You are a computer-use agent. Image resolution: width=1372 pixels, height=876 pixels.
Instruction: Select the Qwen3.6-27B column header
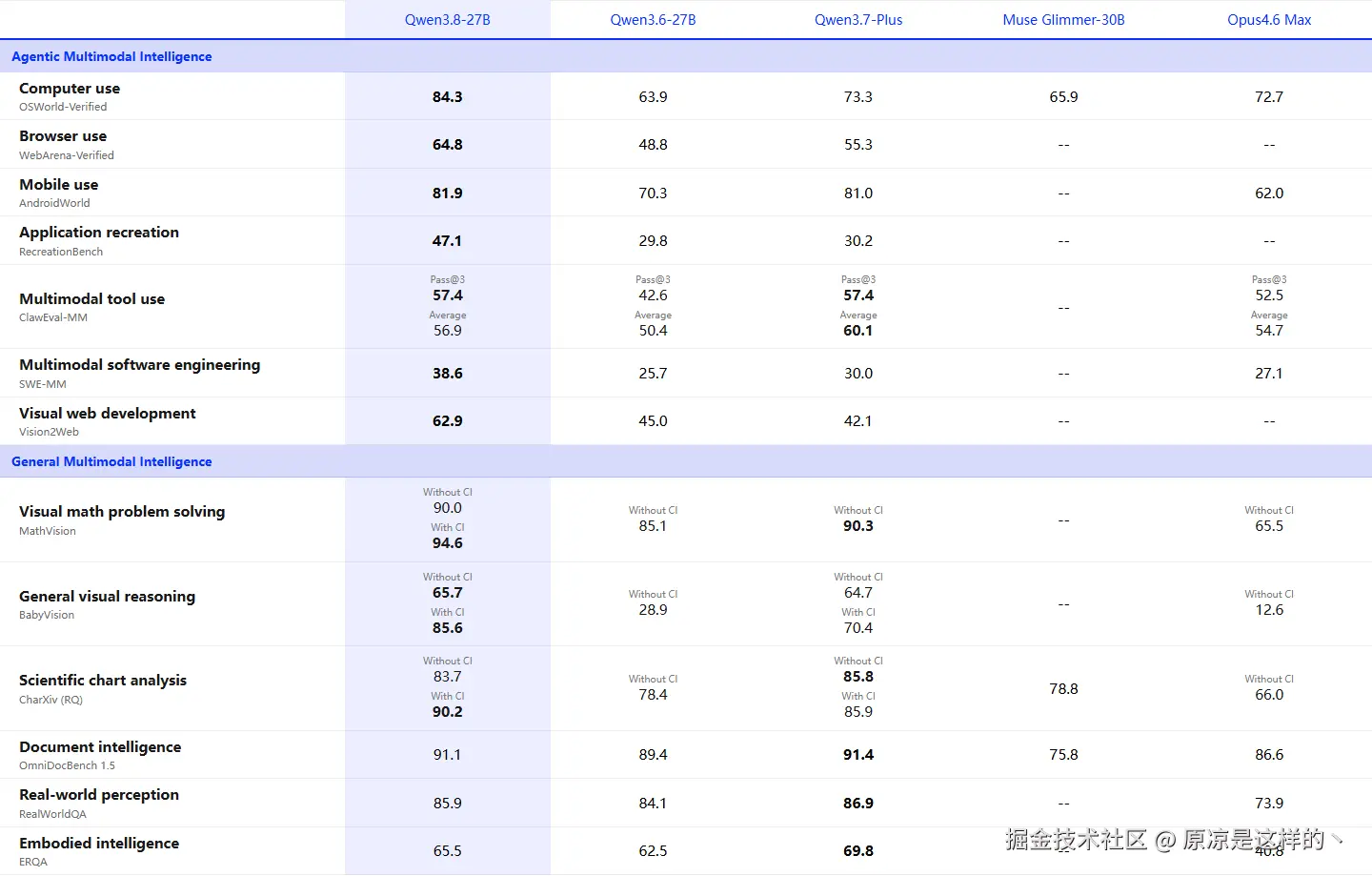pyautogui.click(x=653, y=20)
